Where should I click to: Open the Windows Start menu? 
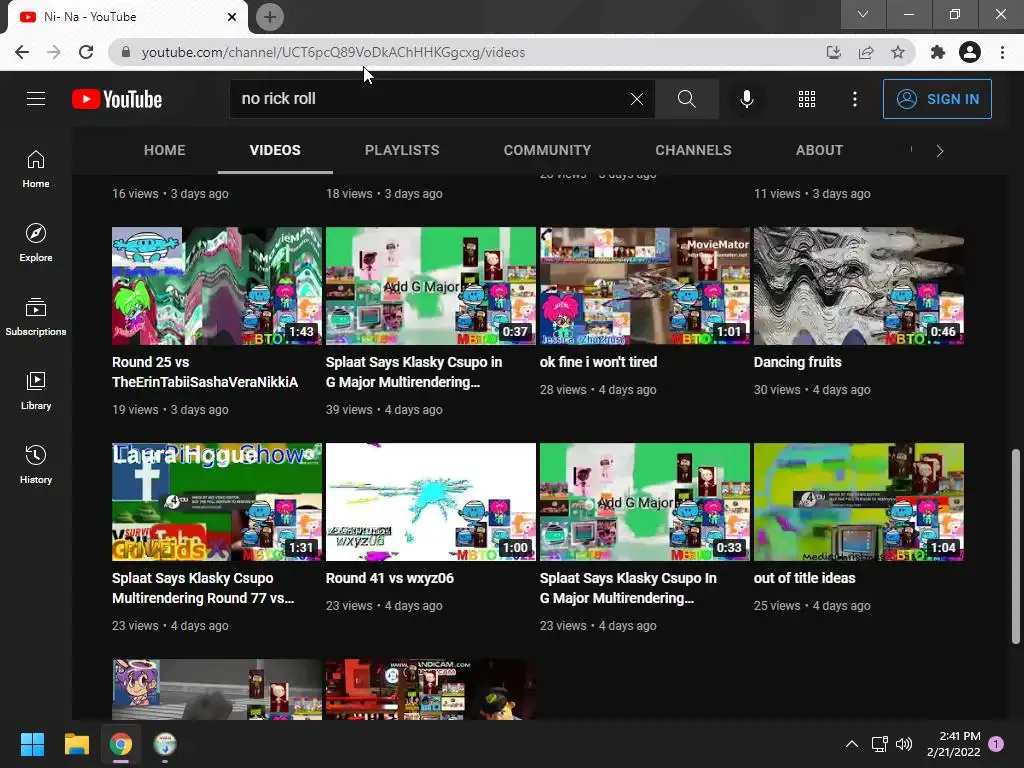point(32,744)
